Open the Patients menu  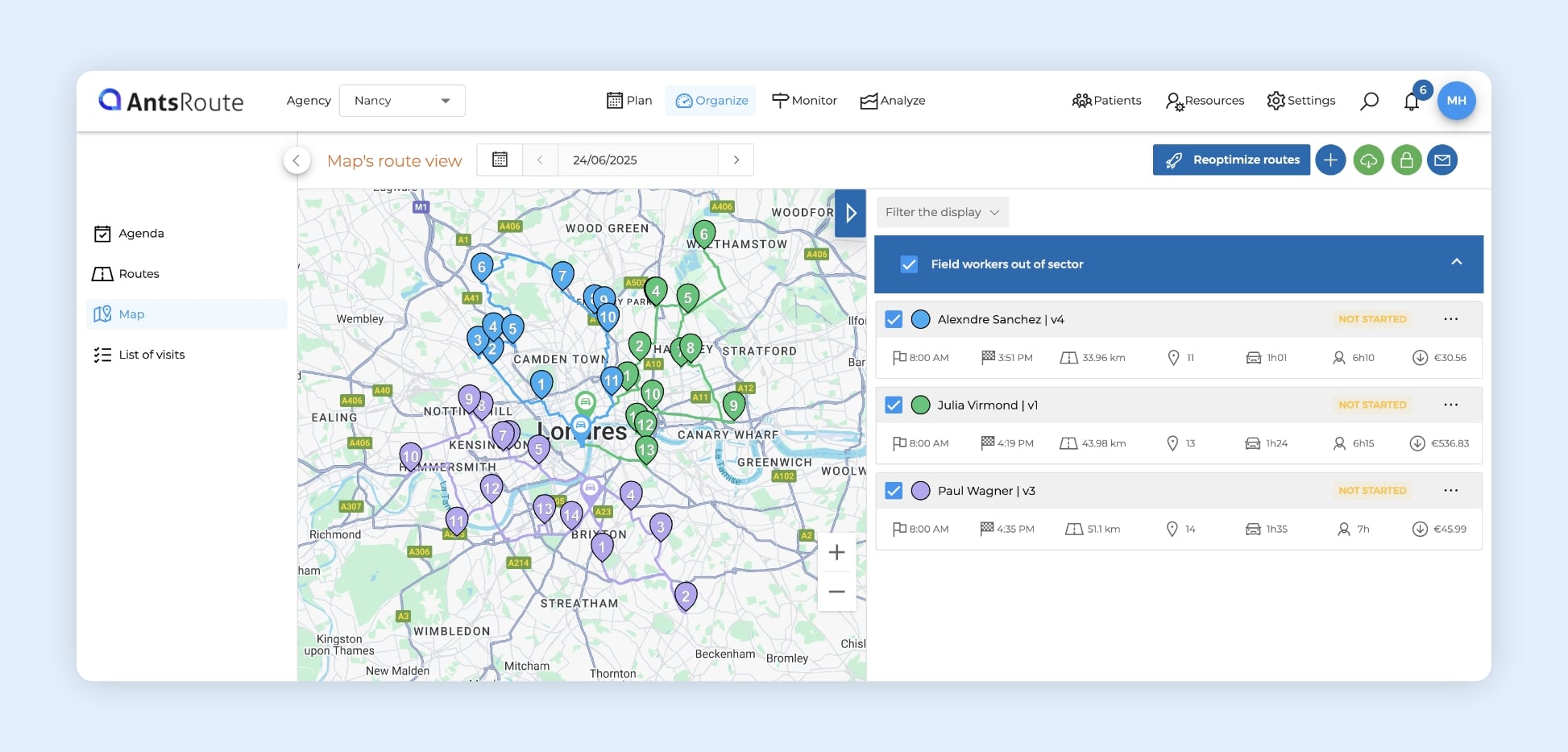[1107, 100]
